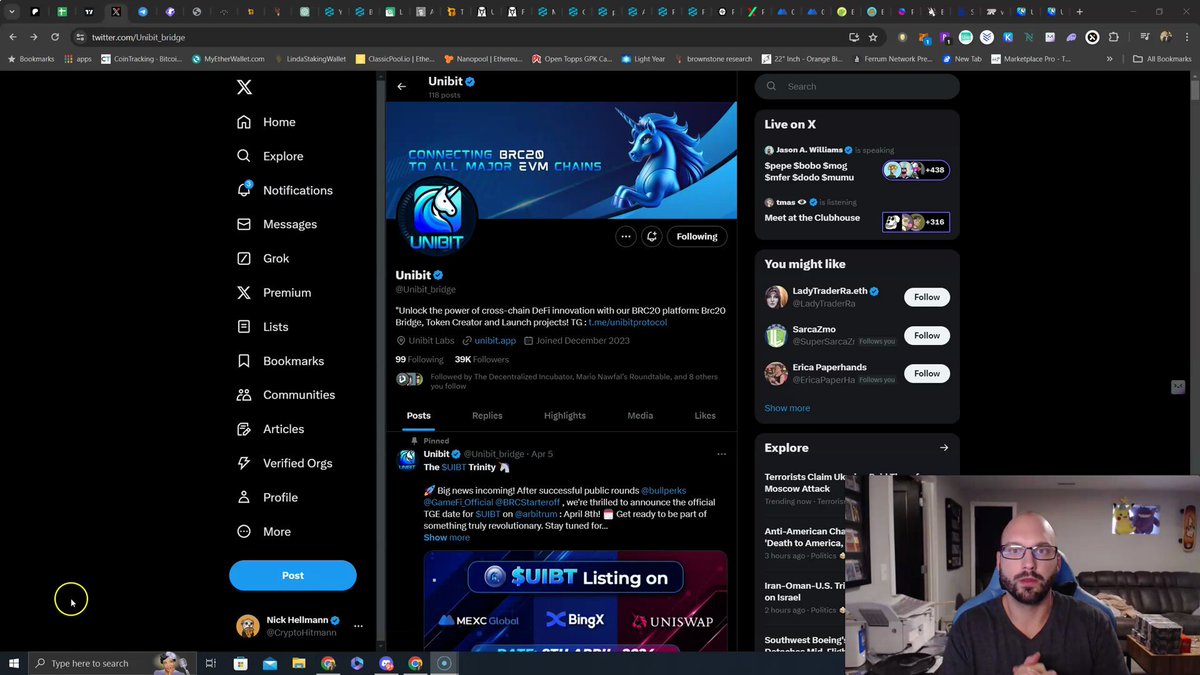Bookmark page with star icon
Screen dimensions: 1200x675
[873, 37]
